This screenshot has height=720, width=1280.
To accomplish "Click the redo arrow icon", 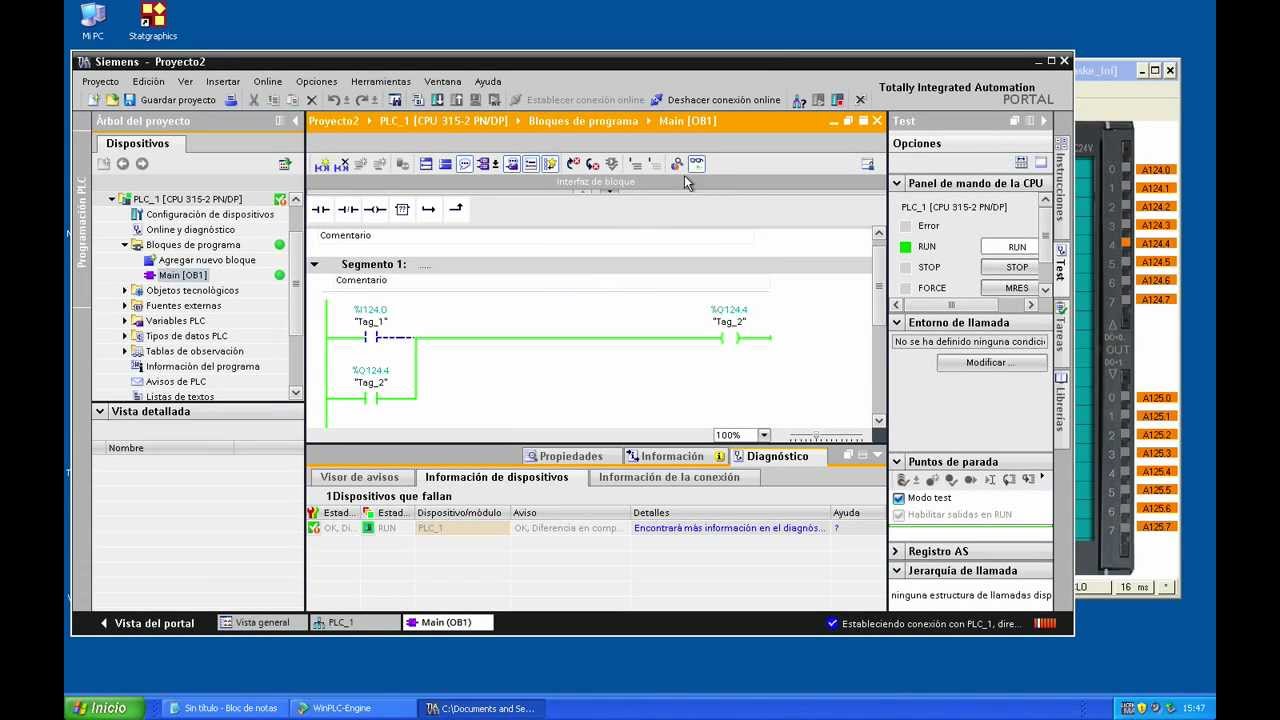I will coord(361,100).
